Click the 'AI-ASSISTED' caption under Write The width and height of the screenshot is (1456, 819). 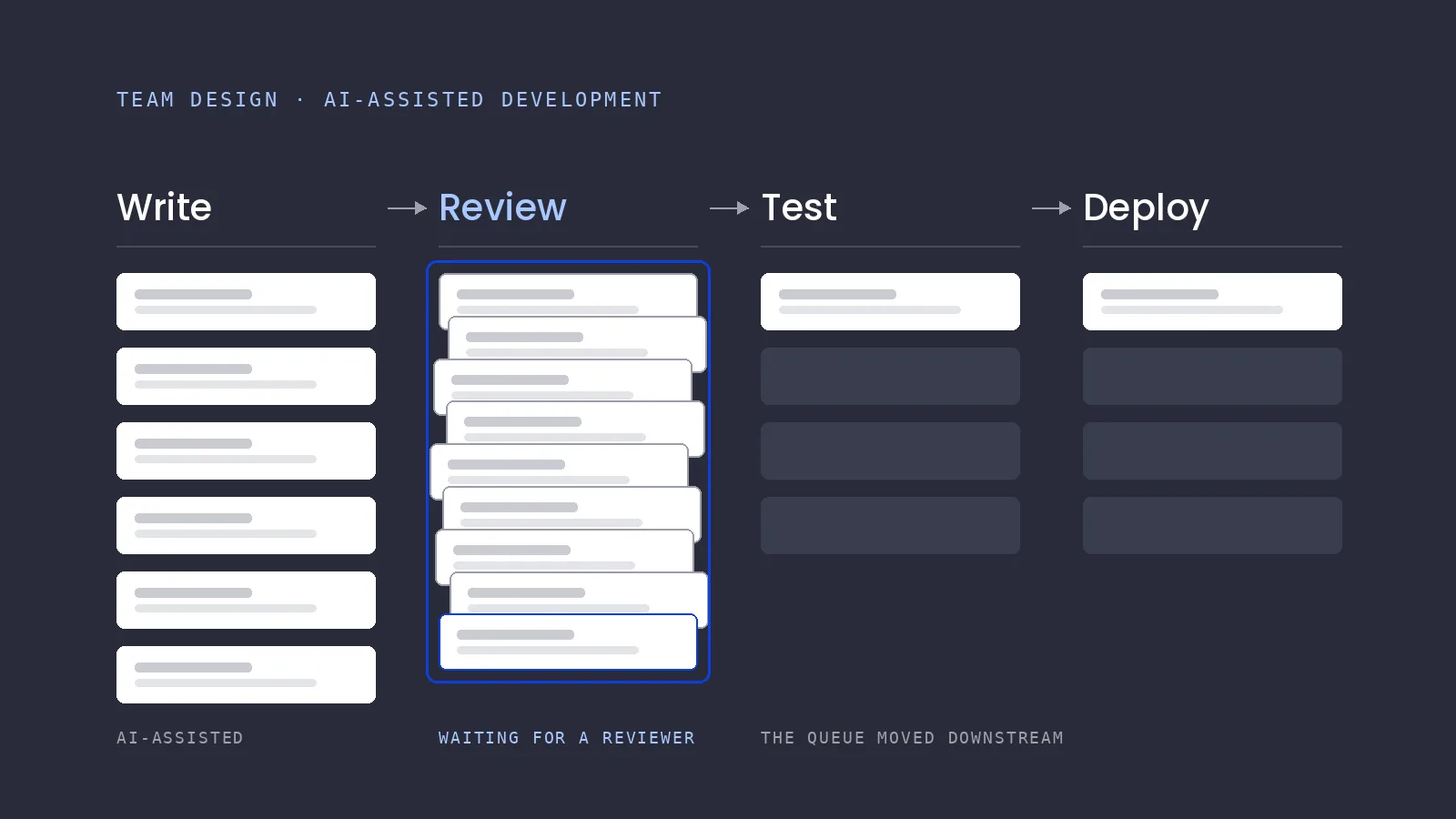pos(180,738)
